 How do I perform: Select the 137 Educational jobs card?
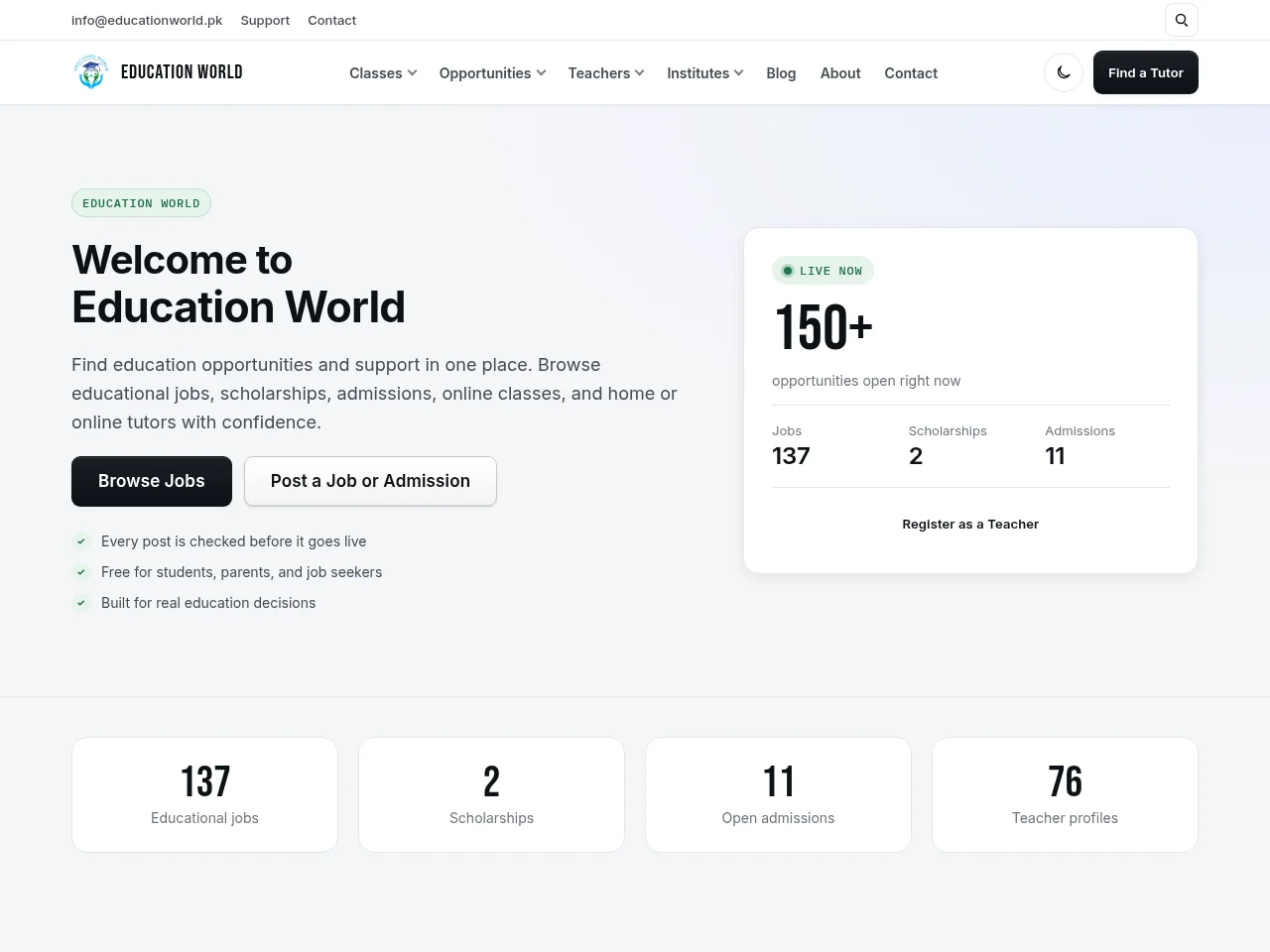204,794
